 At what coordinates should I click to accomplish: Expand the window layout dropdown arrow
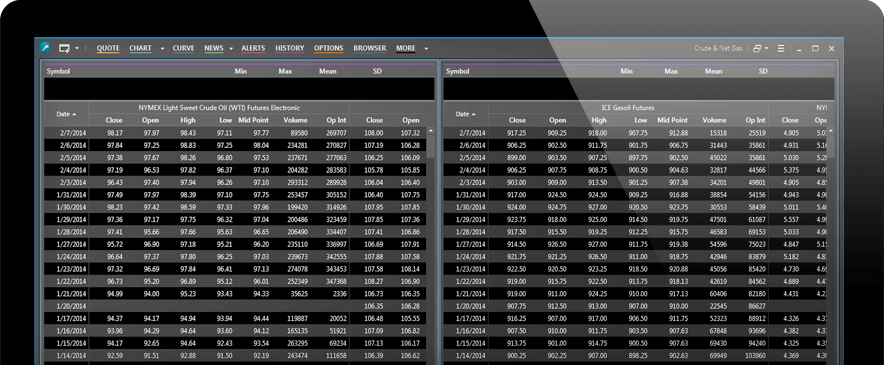pyautogui.click(x=767, y=49)
